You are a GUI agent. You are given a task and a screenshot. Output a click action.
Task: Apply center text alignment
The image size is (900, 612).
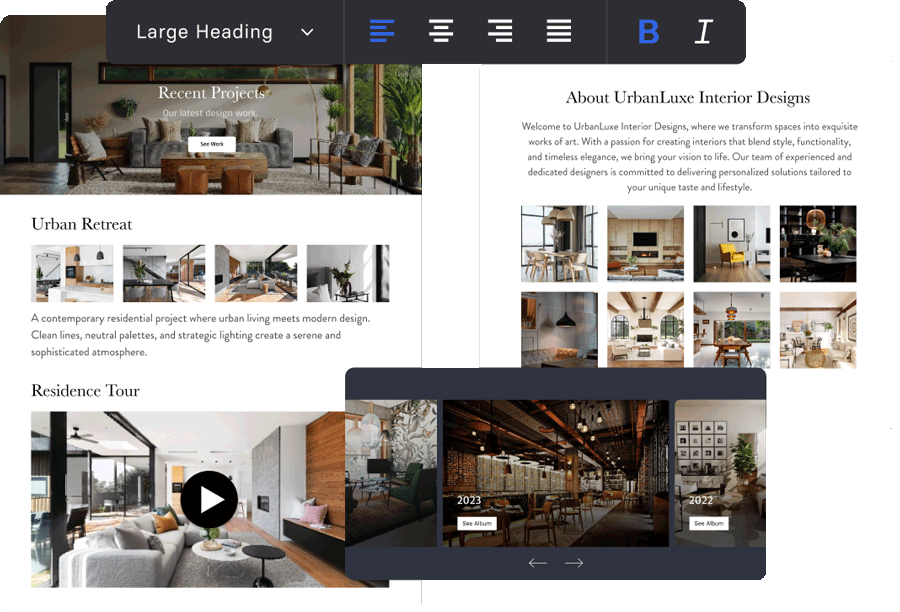441,32
